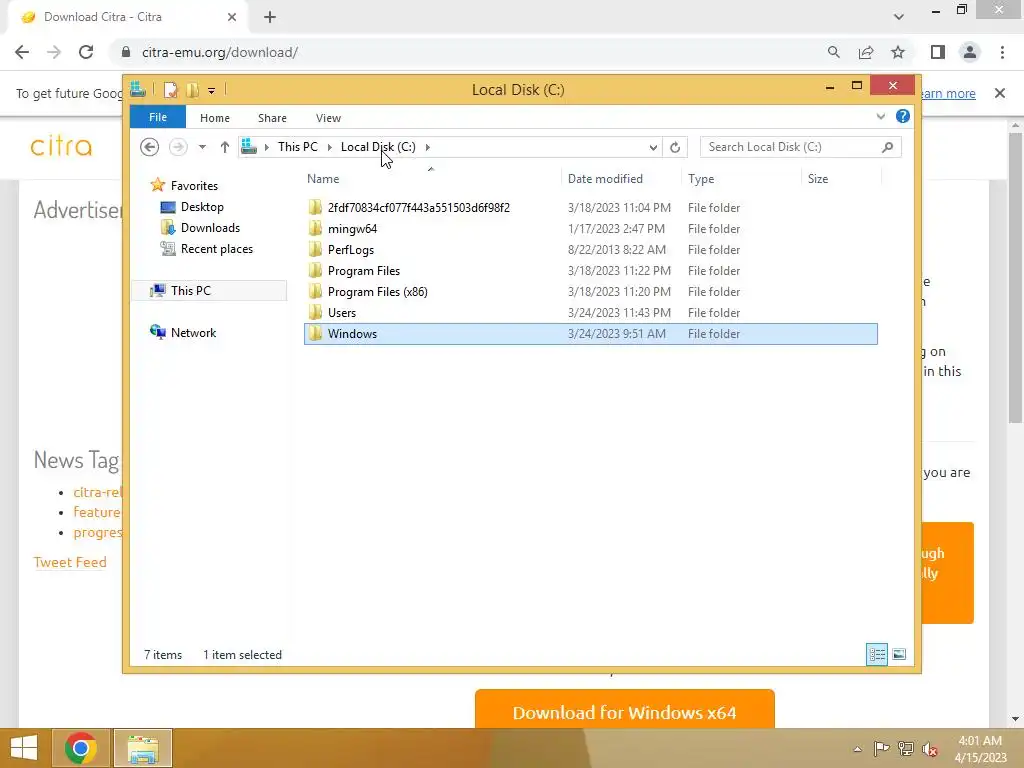
Task: Expand the arrow before This PC breadcrumb
Action: click(266, 147)
